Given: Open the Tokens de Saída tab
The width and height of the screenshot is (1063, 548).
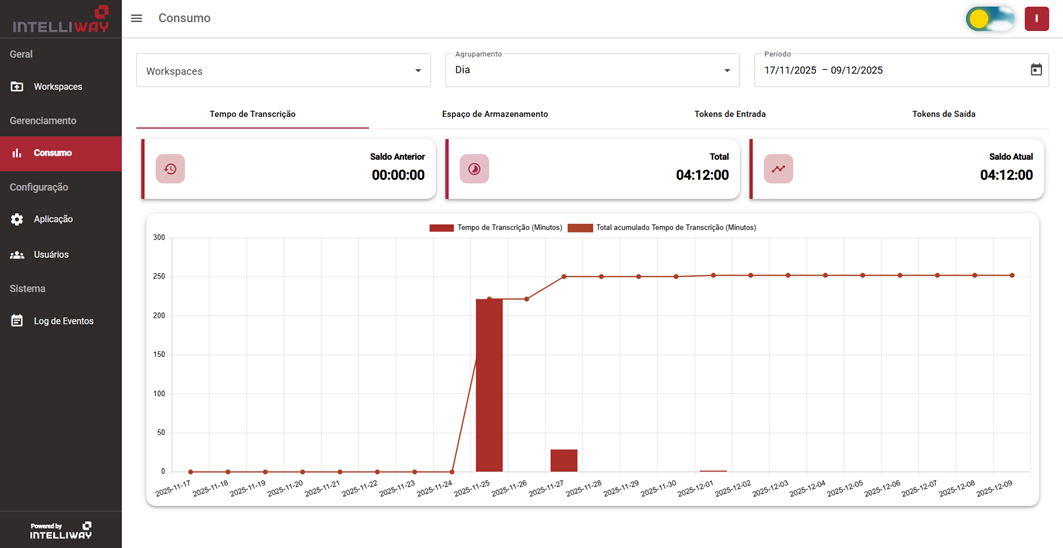Looking at the screenshot, I should [943, 114].
